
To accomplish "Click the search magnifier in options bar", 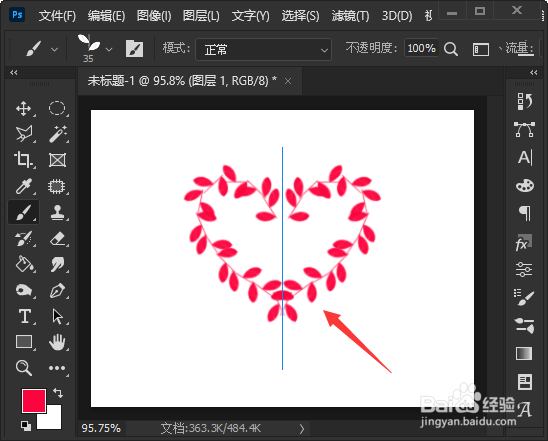I will pos(451,49).
